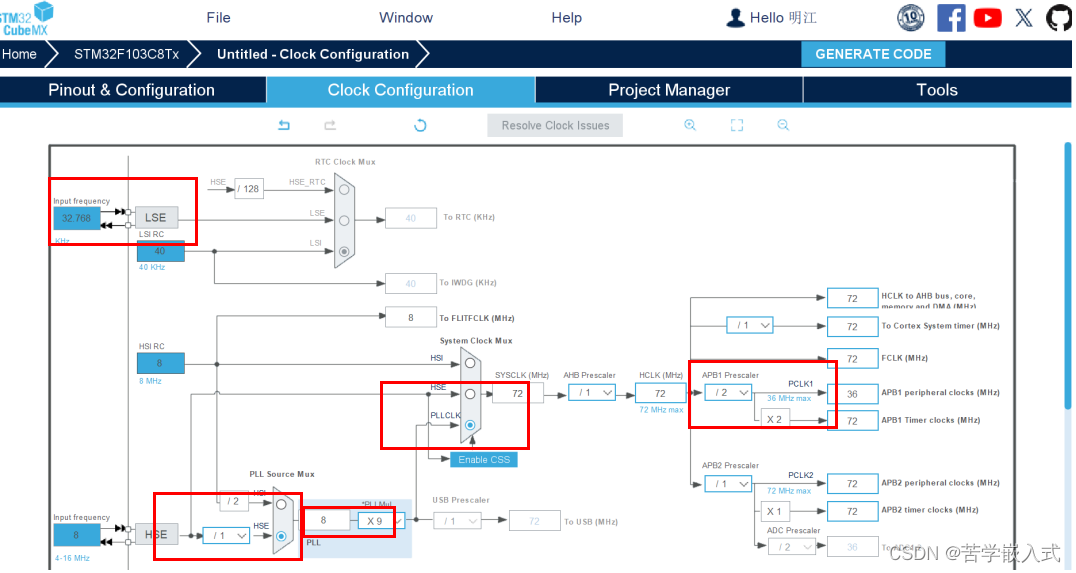Select HSE on PLL Source Mux
Screen dimensions: 1076x573
coord(281,536)
